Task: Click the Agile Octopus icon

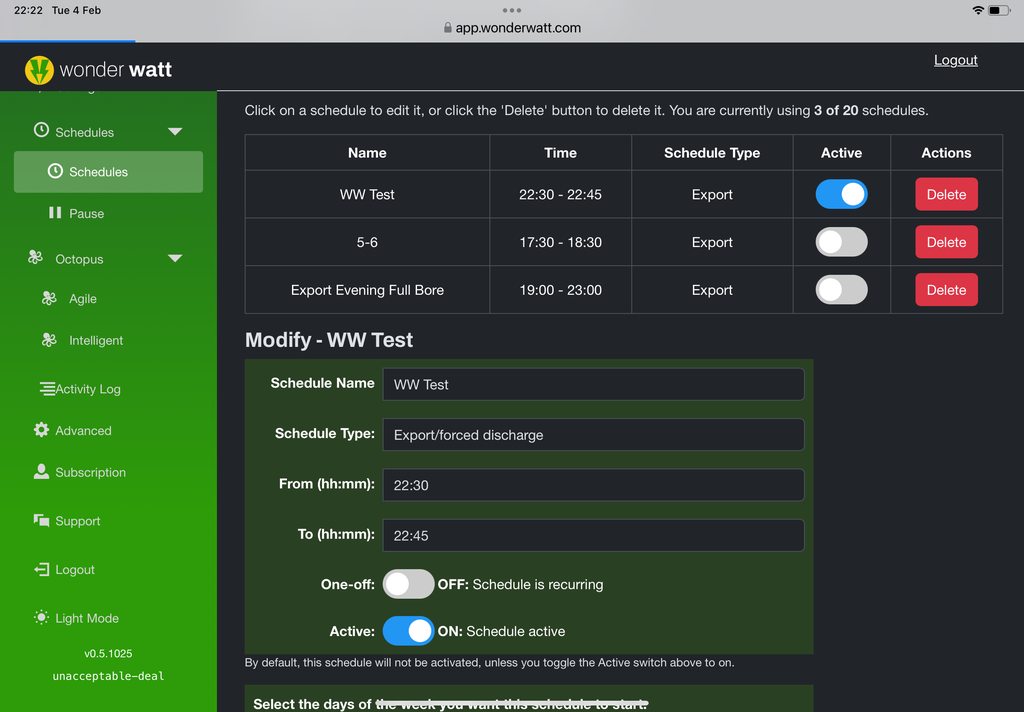Action: (49, 298)
